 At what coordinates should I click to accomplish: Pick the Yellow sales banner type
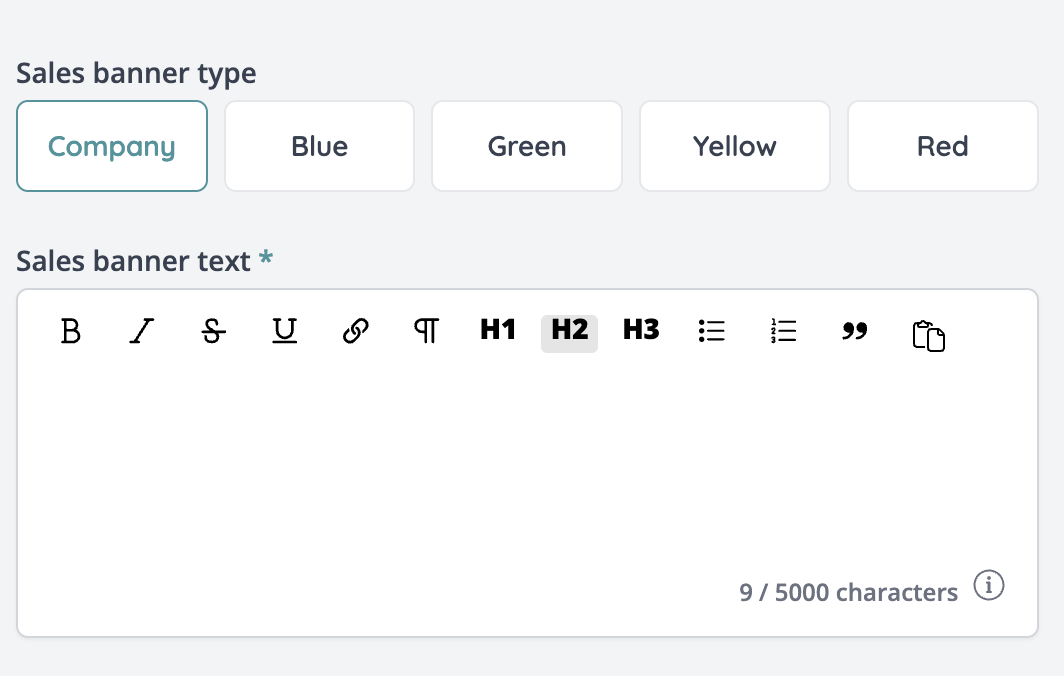735,146
